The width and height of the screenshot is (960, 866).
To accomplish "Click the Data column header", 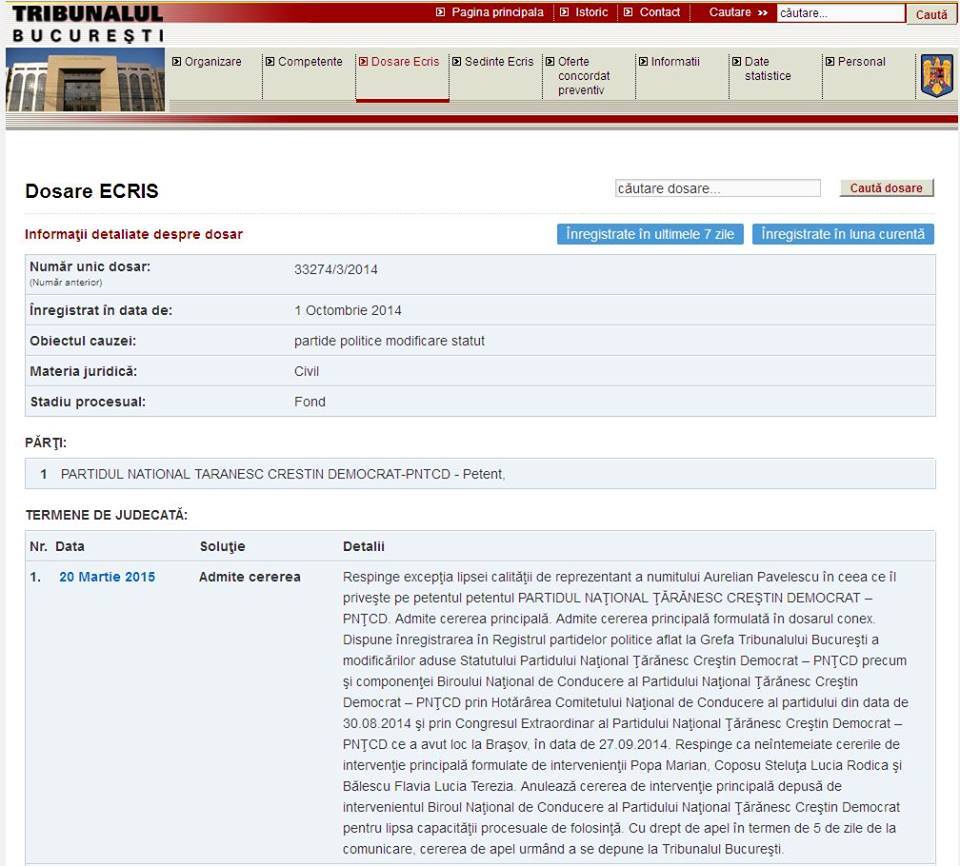I will pos(70,546).
